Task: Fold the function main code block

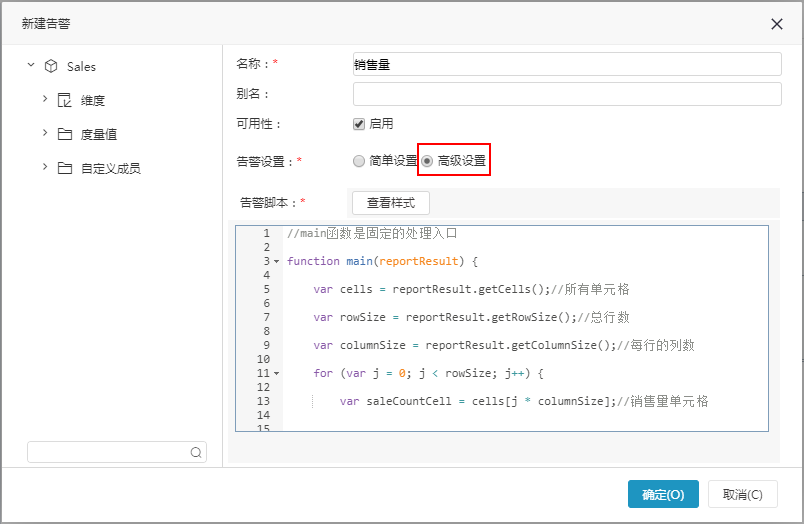Action: pyautogui.click(x=277, y=261)
